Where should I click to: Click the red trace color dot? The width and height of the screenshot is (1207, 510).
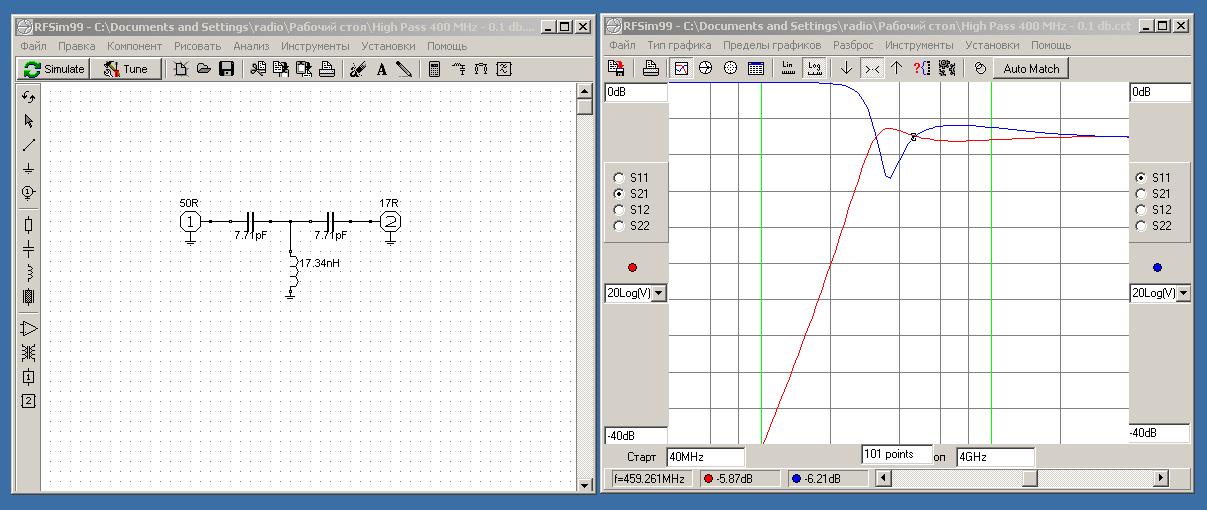[632, 267]
